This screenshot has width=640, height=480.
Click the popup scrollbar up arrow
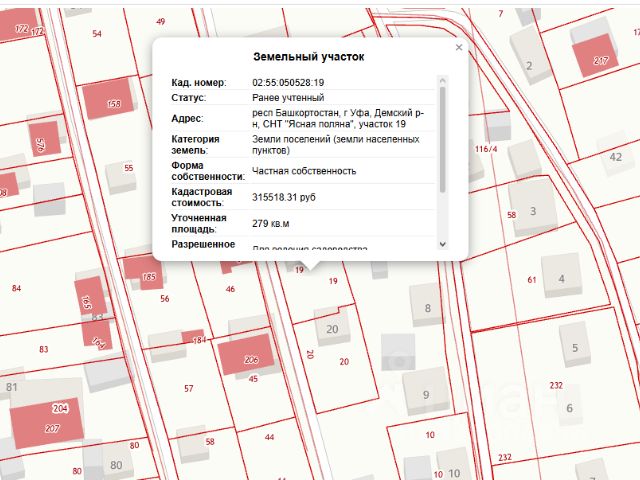pos(442,80)
